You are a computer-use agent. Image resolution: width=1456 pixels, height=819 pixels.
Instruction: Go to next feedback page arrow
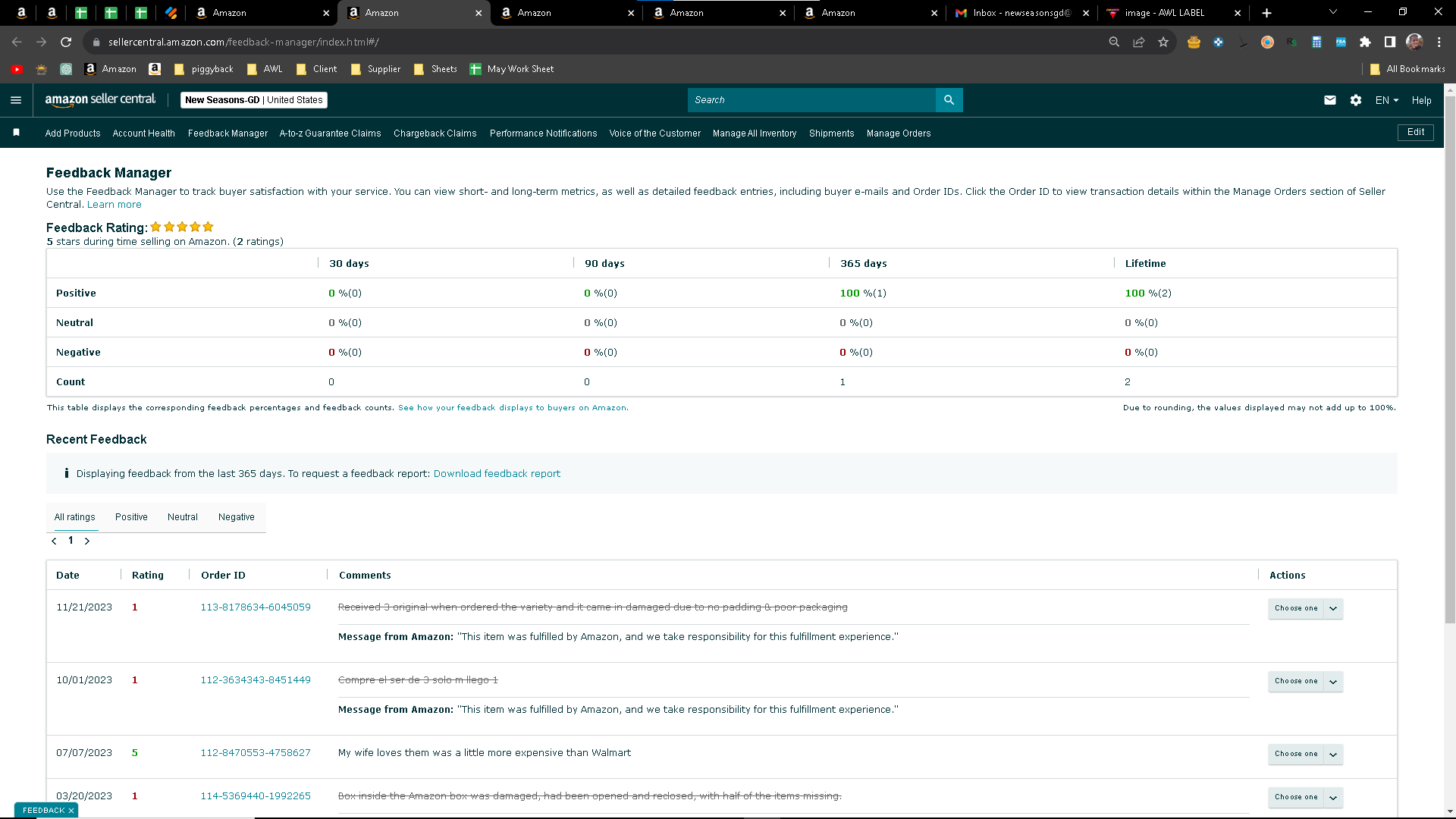[87, 541]
